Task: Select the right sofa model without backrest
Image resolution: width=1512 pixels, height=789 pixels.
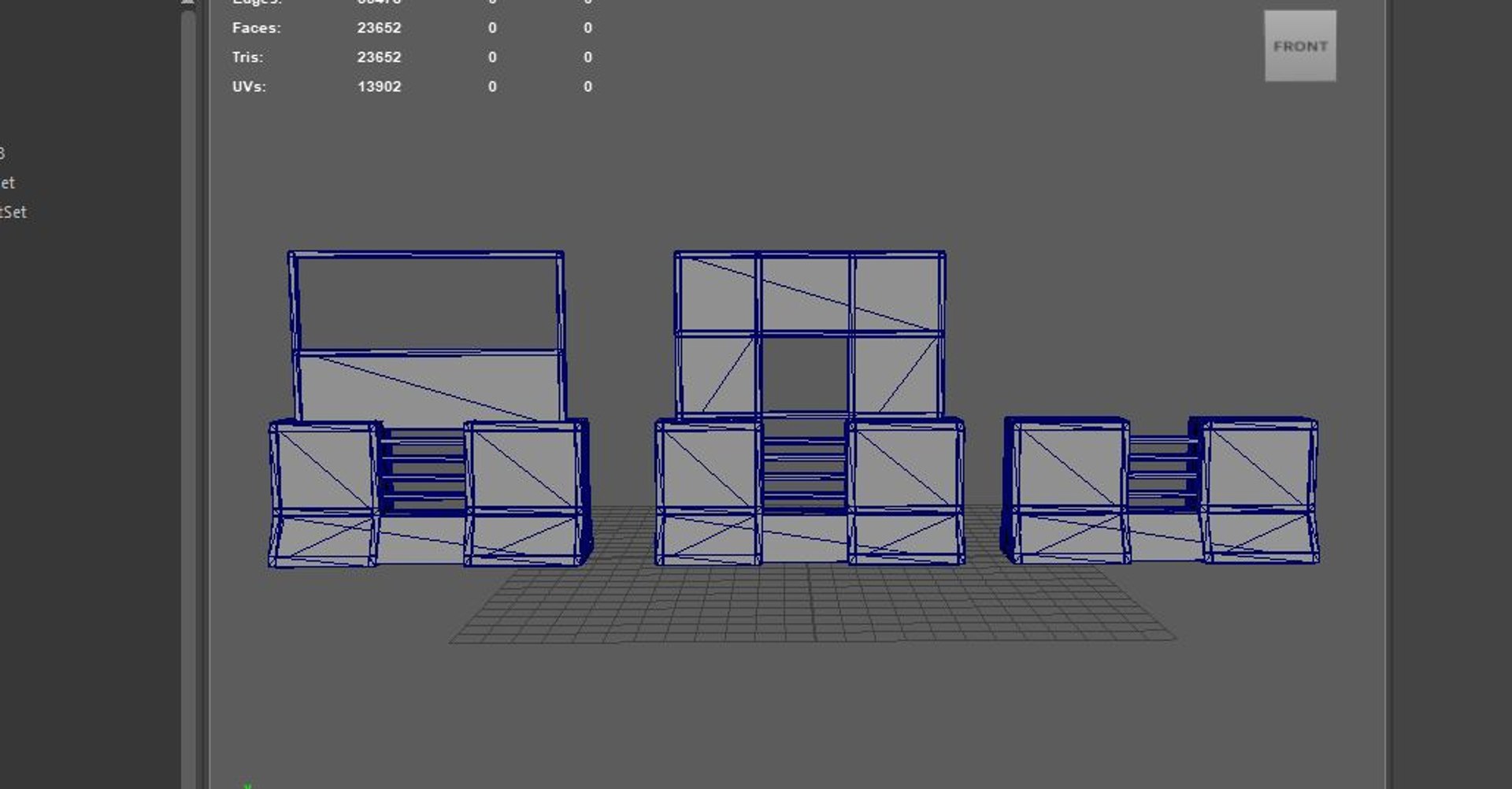Action: (x=1160, y=491)
